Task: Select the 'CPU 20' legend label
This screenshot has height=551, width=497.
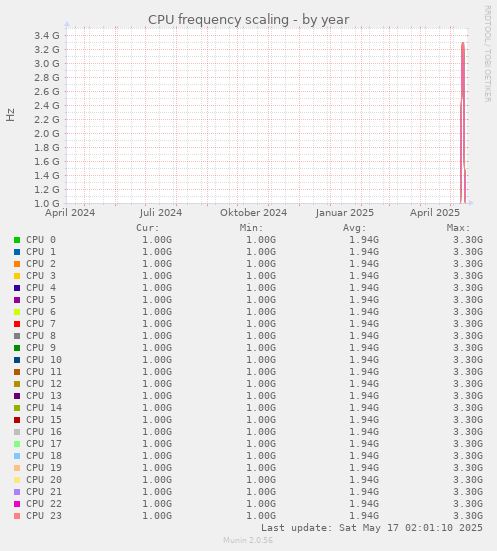Action: pyautogui.click(x=44, y=480)
